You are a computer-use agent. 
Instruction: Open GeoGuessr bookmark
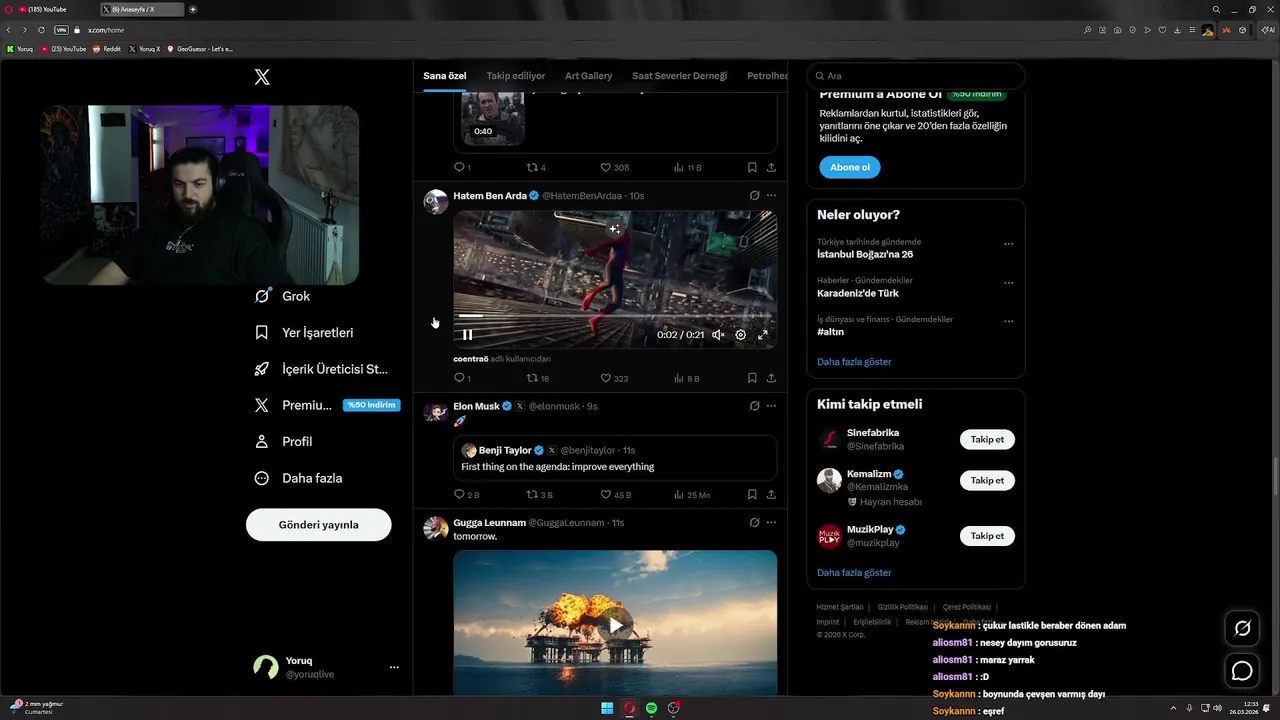tap(200, 48)
